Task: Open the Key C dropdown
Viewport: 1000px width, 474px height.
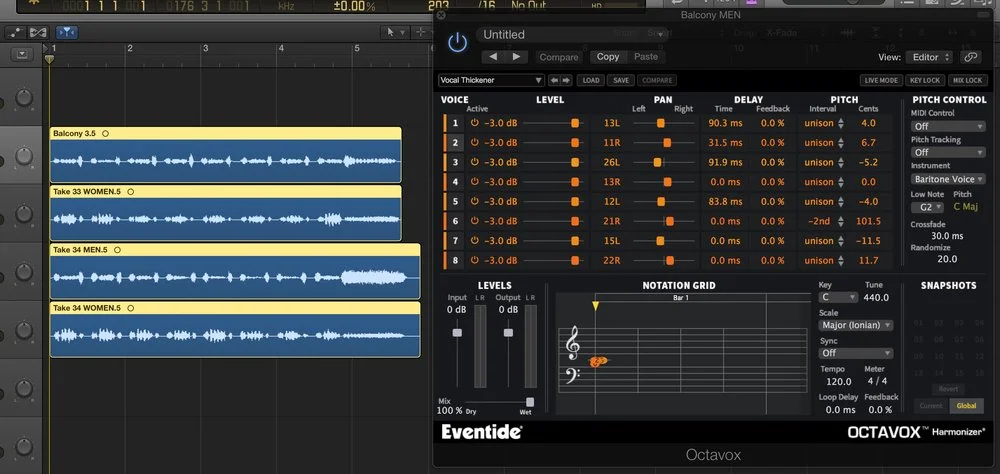Action: [x=839, y=297]
